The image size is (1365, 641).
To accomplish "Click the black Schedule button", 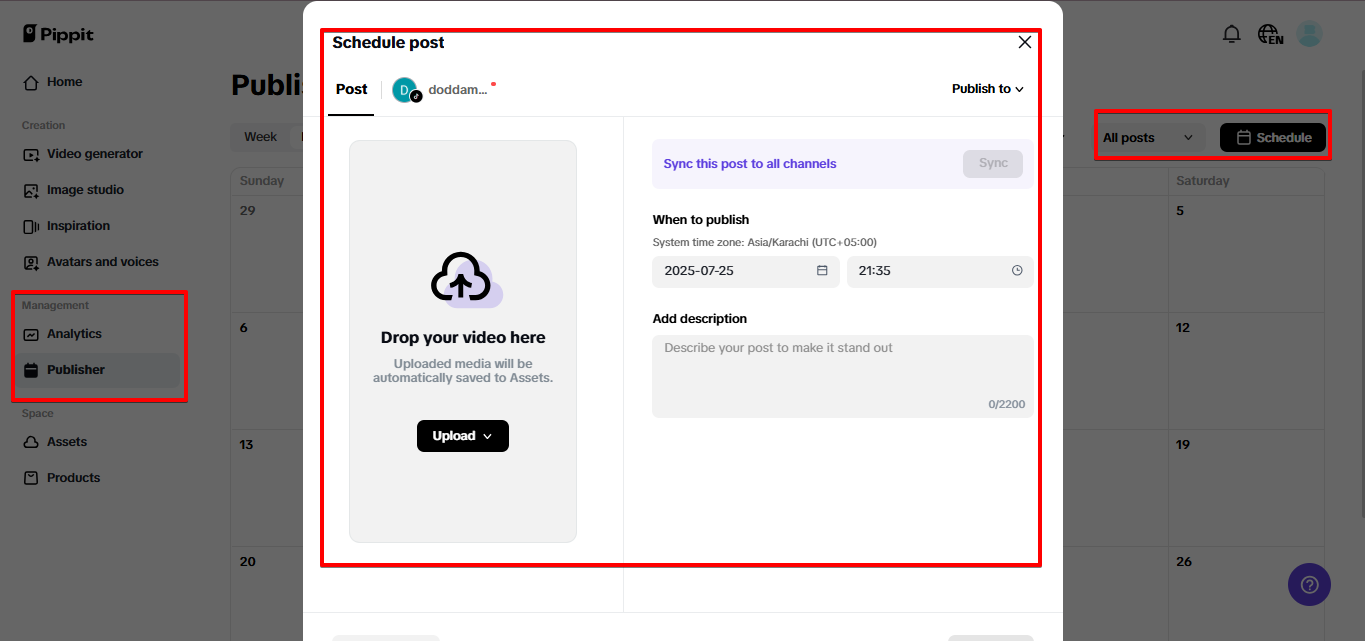I will click(x=1272, y=138).
